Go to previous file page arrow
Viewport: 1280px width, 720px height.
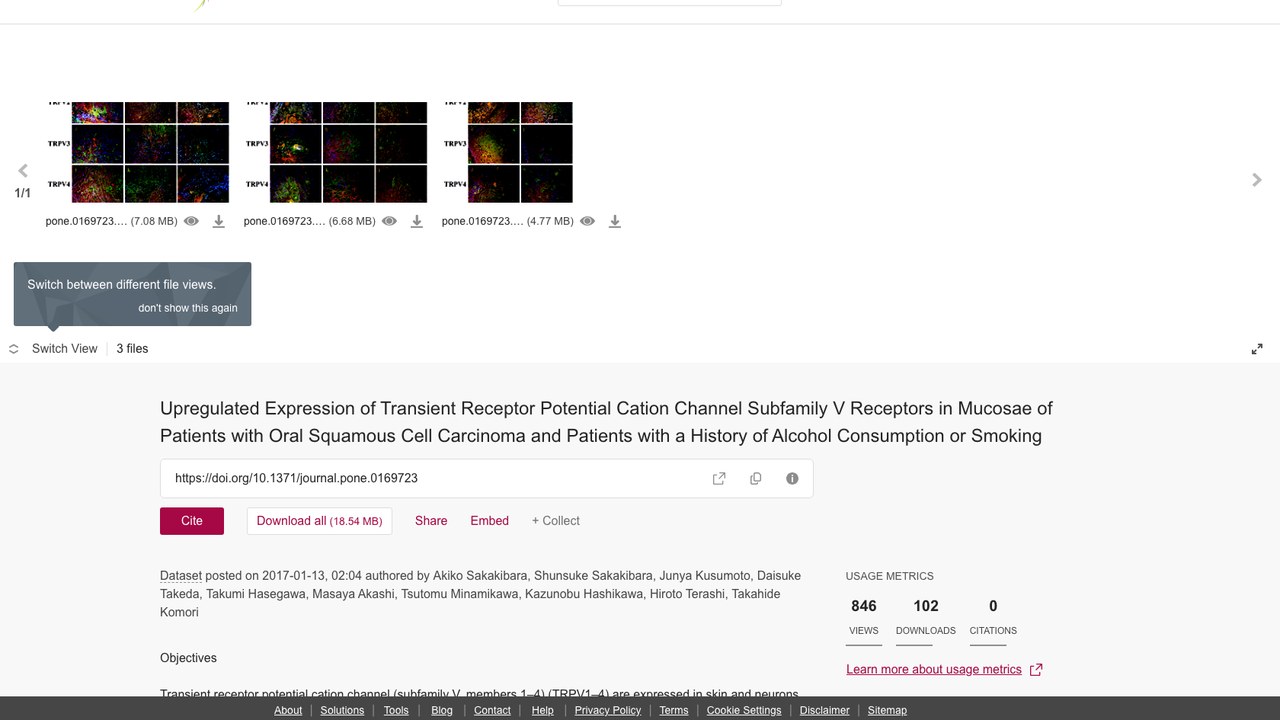pos(23,171)
